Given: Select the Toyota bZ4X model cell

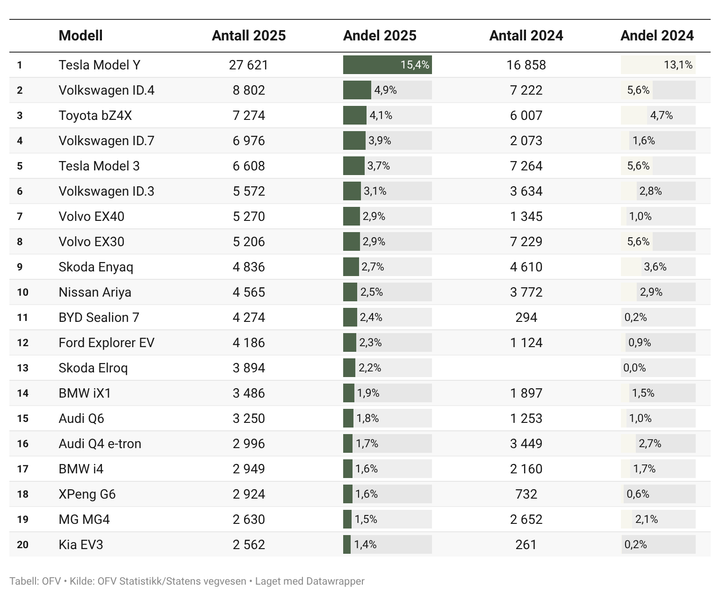Looking at the screenshot, I should (95, 115).
